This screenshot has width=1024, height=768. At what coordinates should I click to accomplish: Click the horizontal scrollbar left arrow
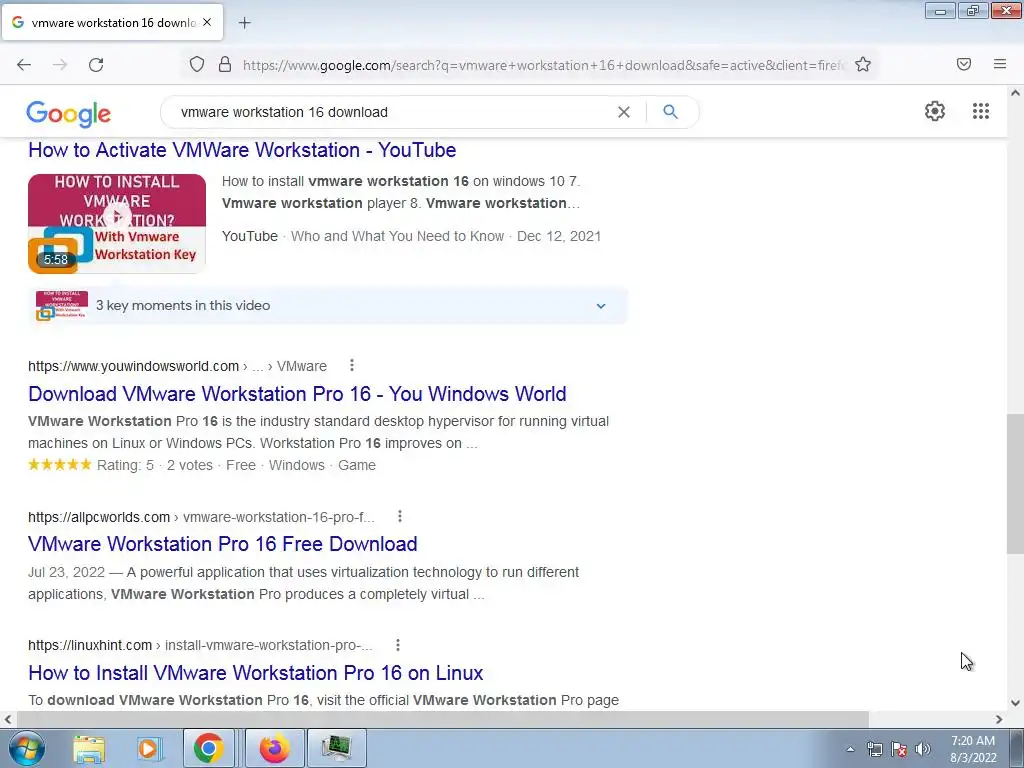(x=8, y=719)
